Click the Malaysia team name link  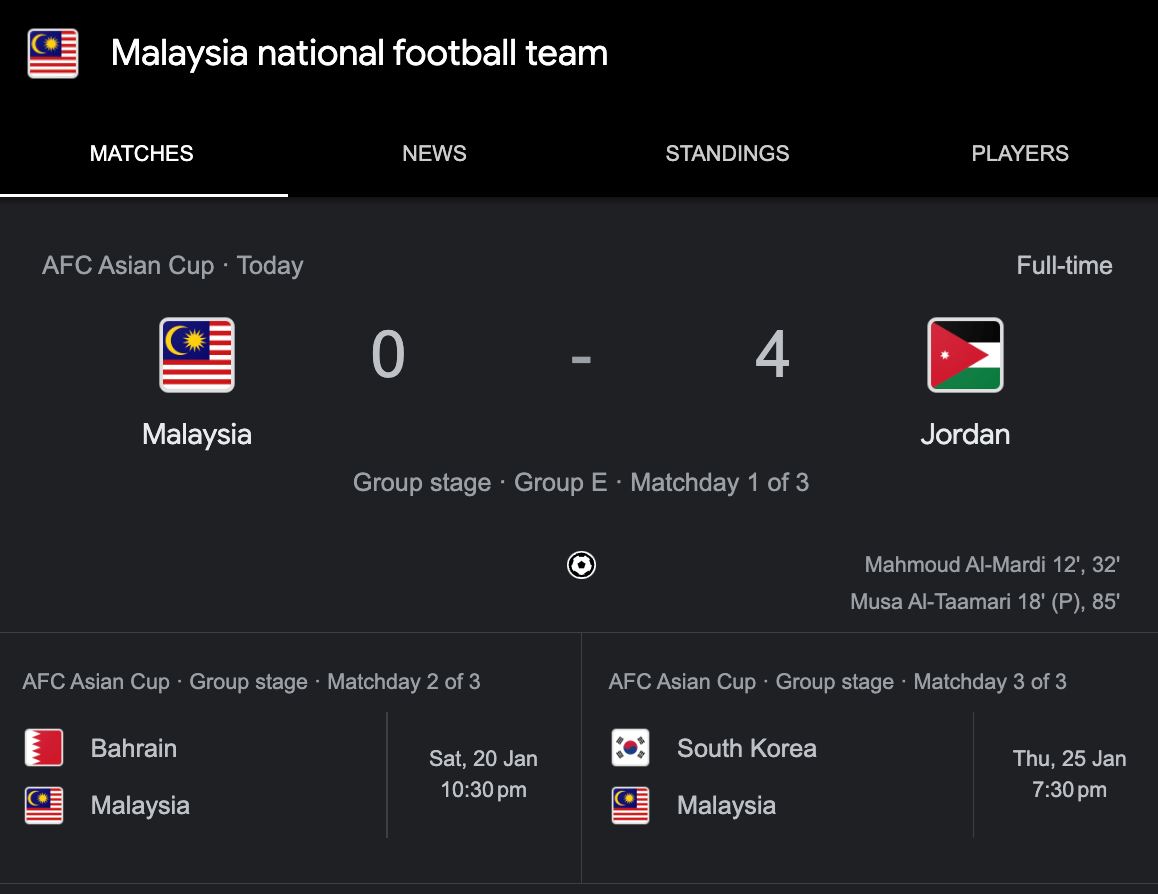[196, 434]
